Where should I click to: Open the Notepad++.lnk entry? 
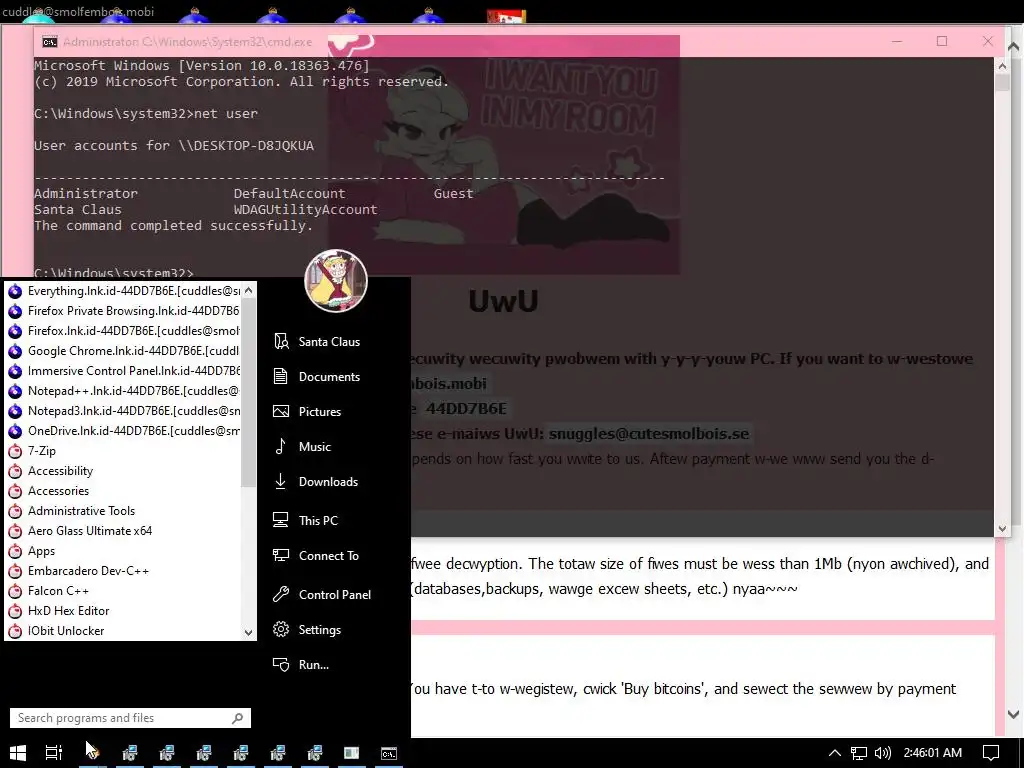pyautogui.click(x=124, y=391)
